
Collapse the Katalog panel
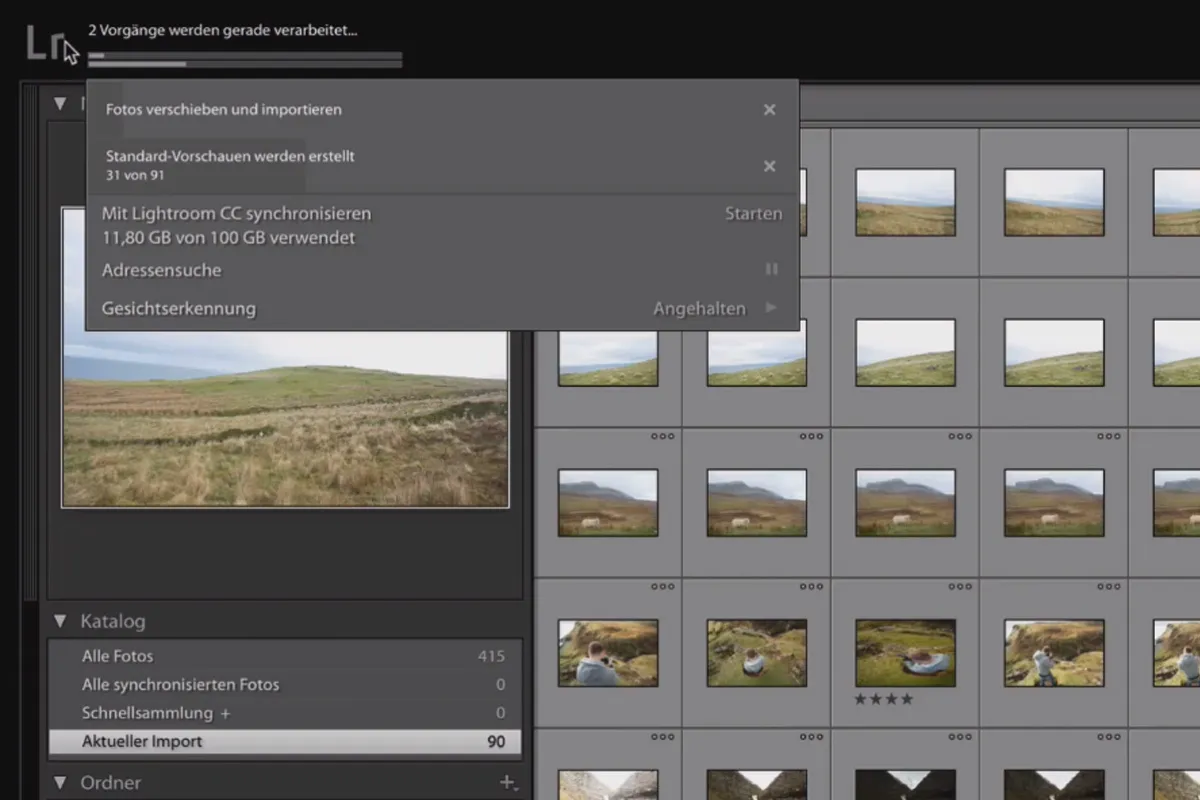(60, 621)
